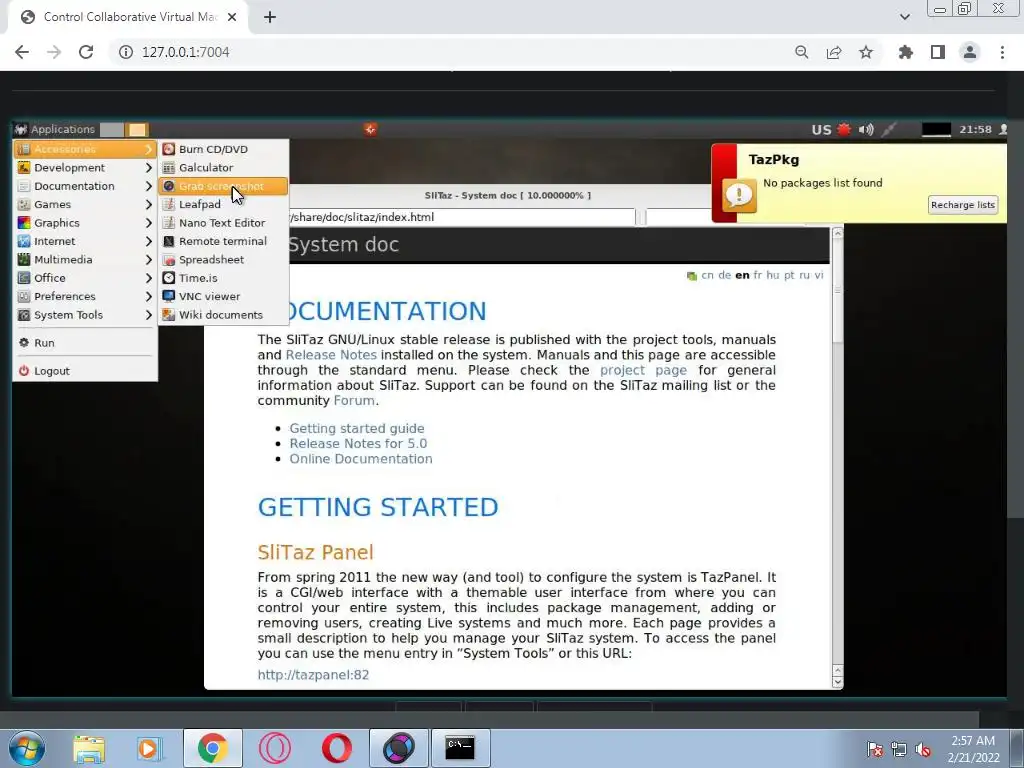Expand the Office submenu

click(85, 278)
